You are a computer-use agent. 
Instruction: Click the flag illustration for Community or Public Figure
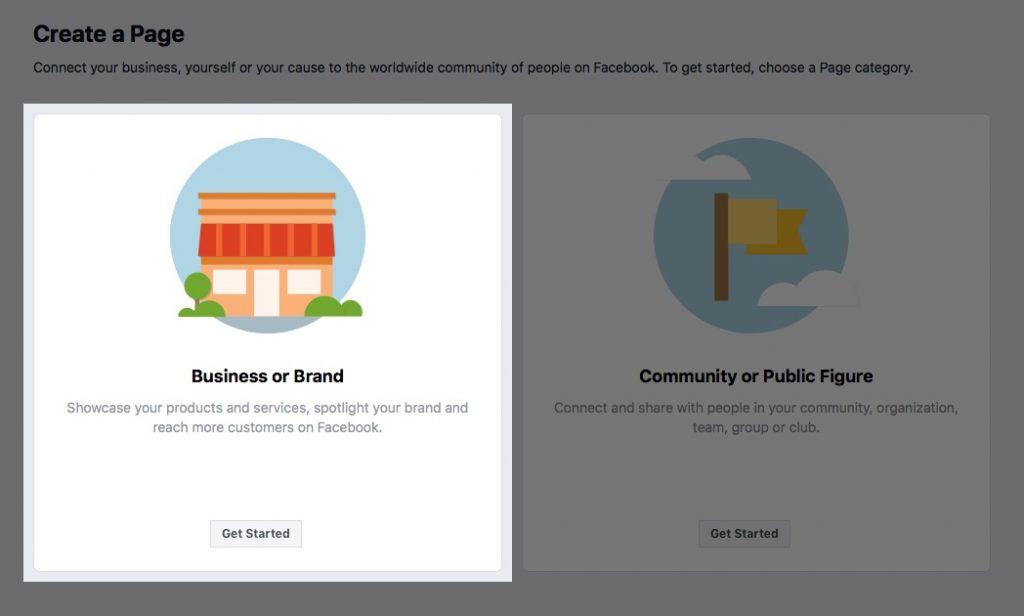click(751, 235)
